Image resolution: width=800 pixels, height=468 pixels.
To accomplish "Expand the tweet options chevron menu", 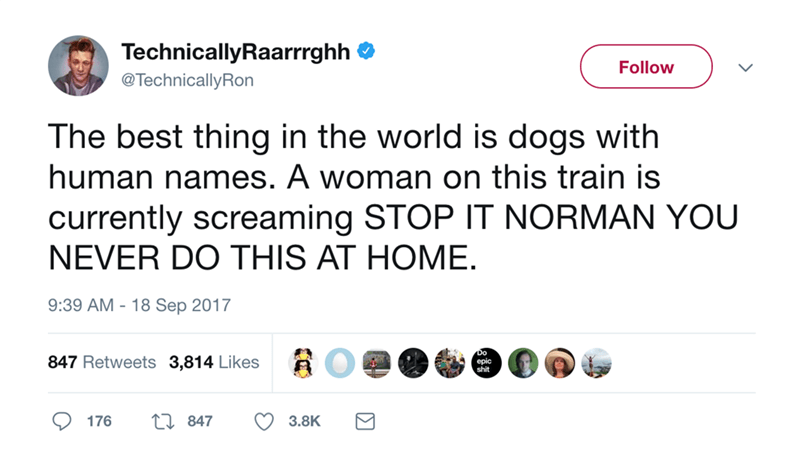I will click(x=741, y=67).
